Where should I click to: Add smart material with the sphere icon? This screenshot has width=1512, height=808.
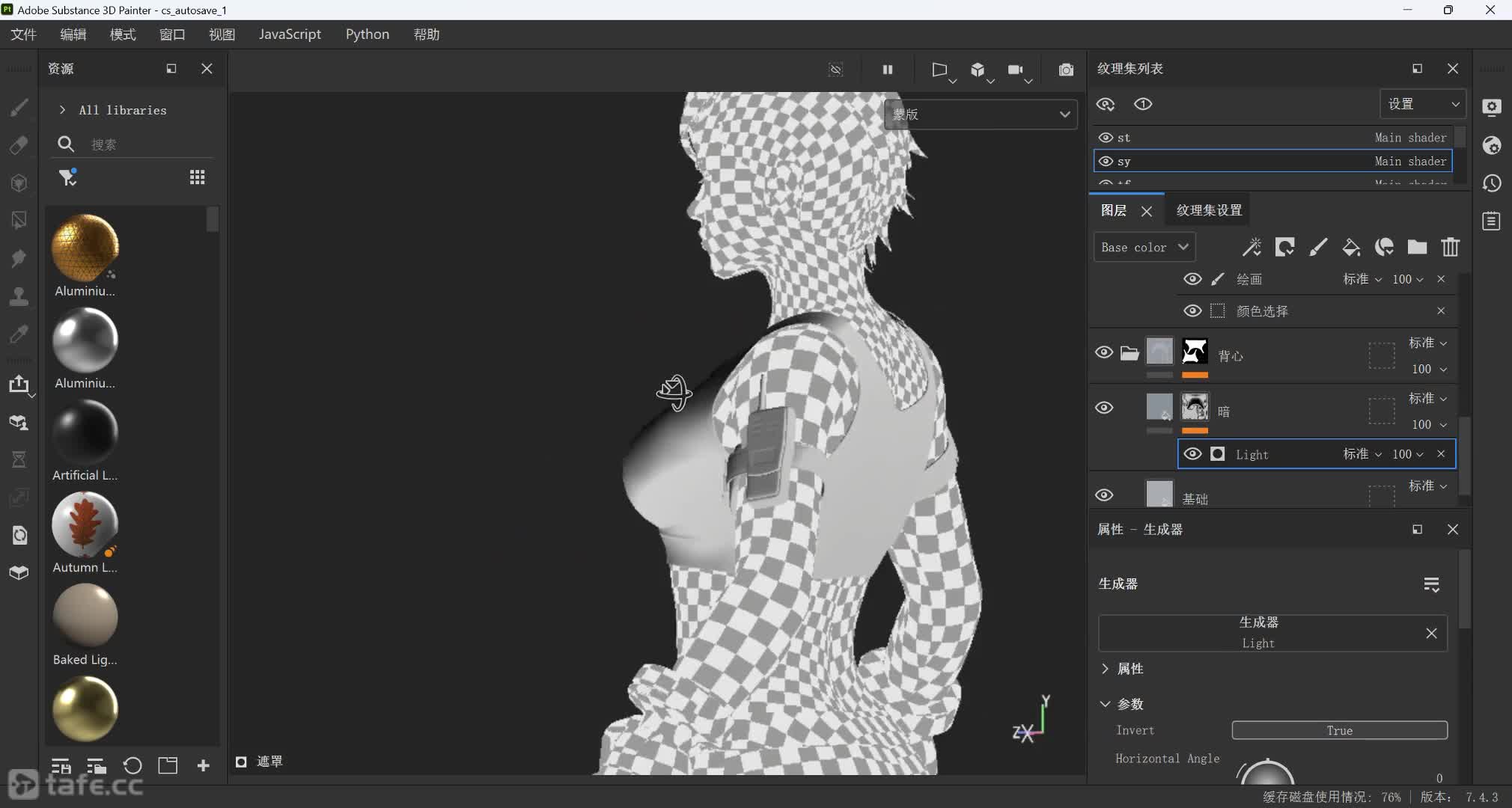[x=1384, y=247]
